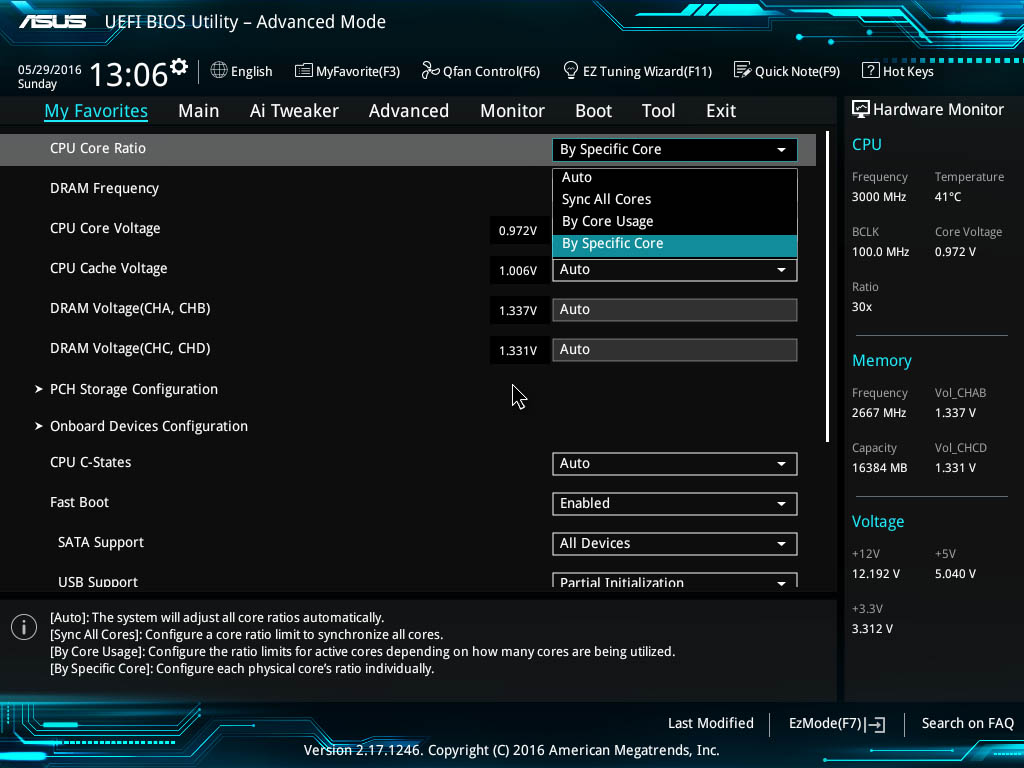Click Qfan Control(F6) label
This screenshot has width=1024, height=768.
tap(491, 71)
